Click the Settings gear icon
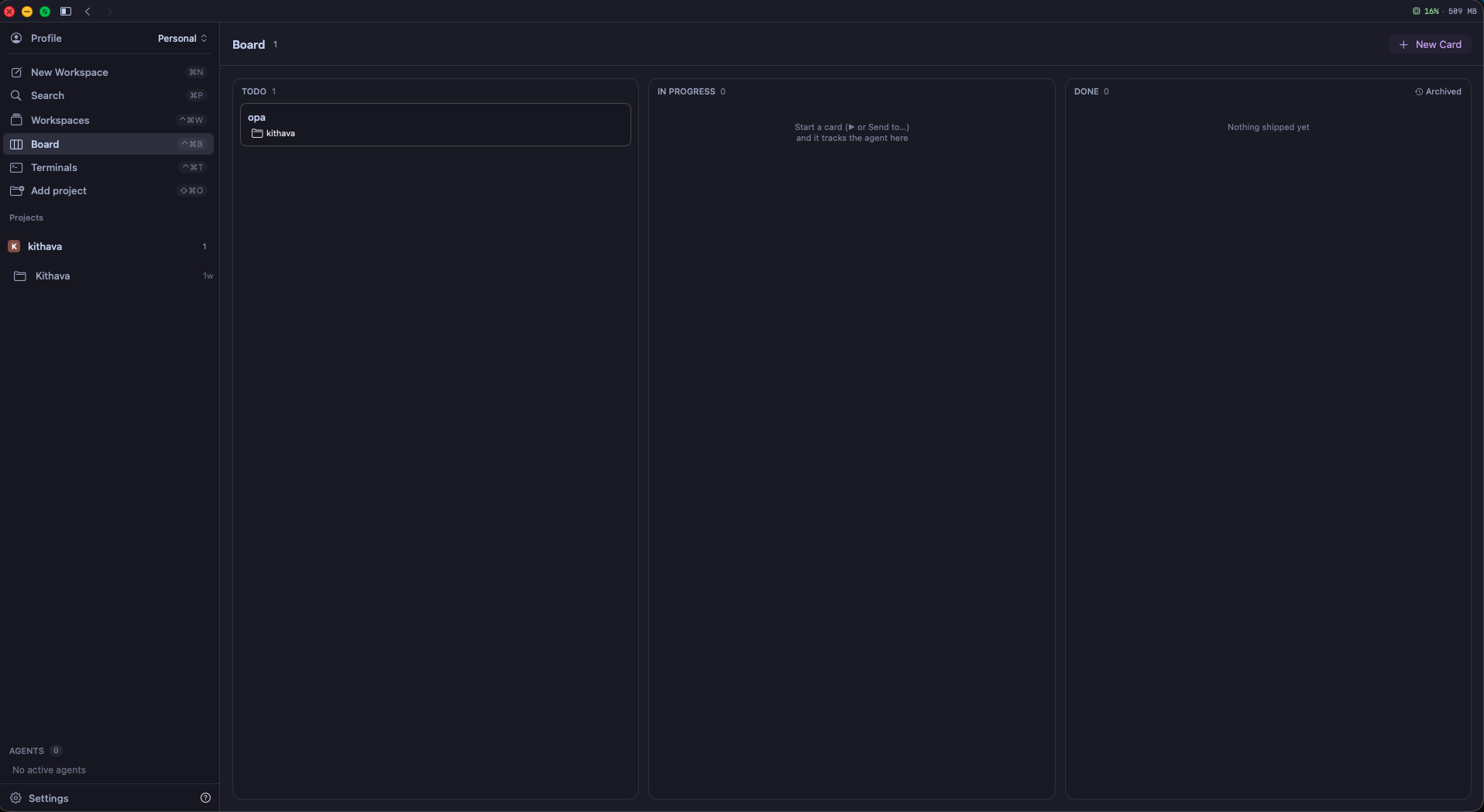This screenshot has width=1484, height=812. [x=15, y=798]
